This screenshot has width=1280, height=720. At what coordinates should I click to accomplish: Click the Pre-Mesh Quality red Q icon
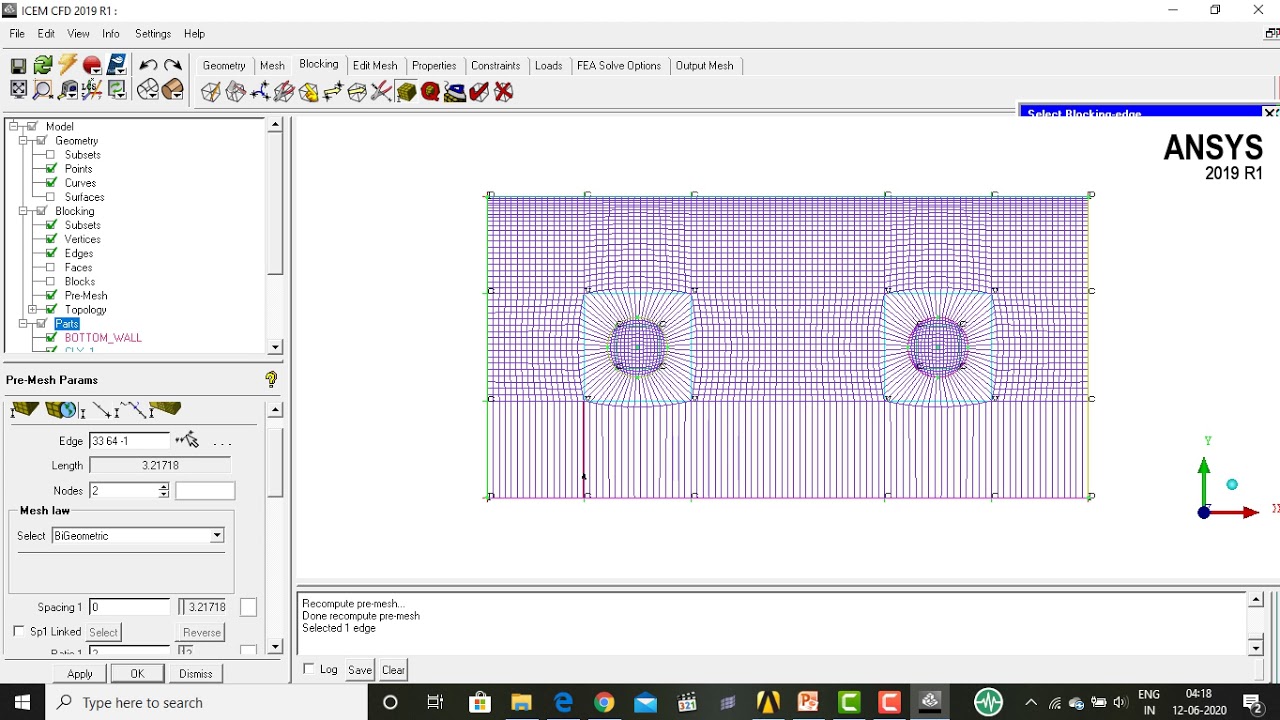click(x=430, y=92)
